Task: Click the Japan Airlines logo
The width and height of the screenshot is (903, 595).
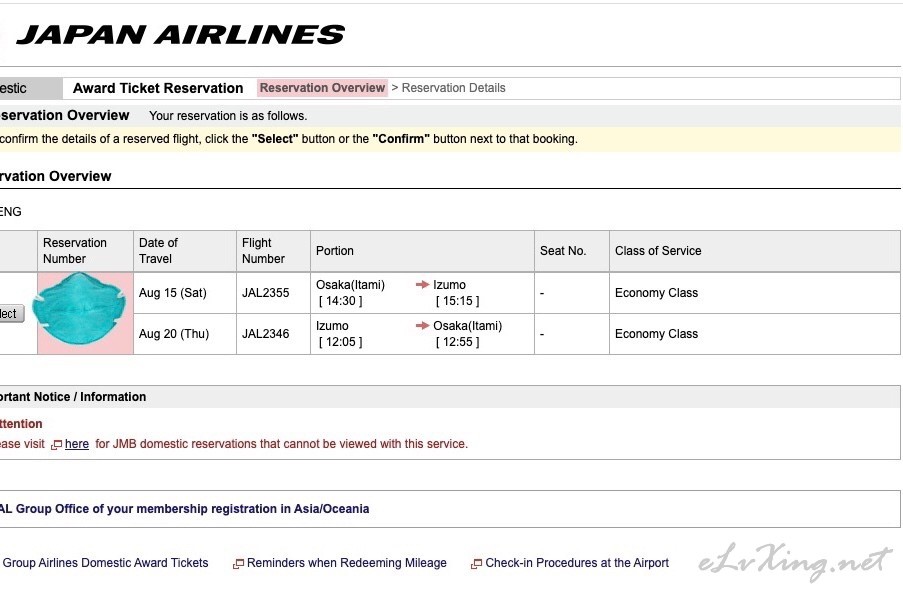Action: point(180,35)
